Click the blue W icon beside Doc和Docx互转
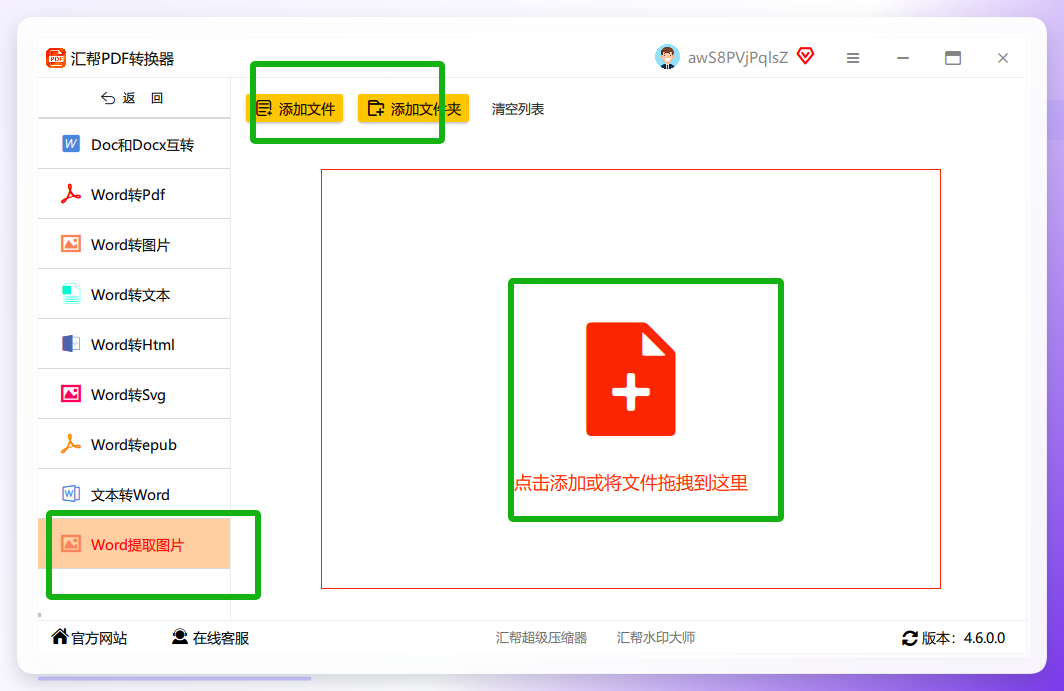 71,144
